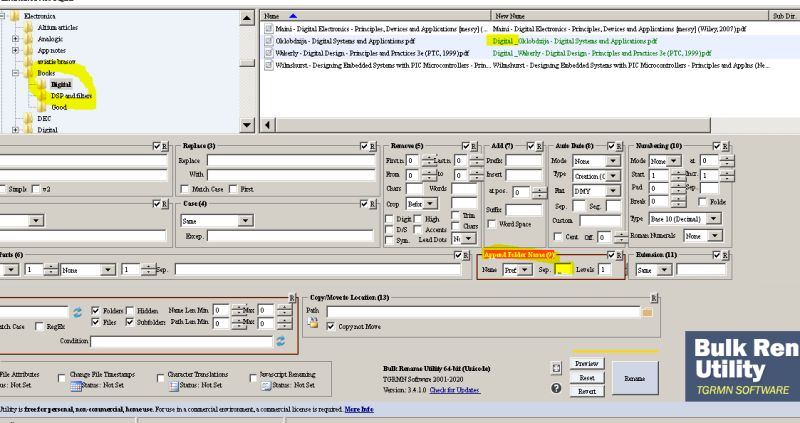800x423 pixels.
Task: Sort files by the Name column header
Action: pyautogui.click(x=375, y=16)
